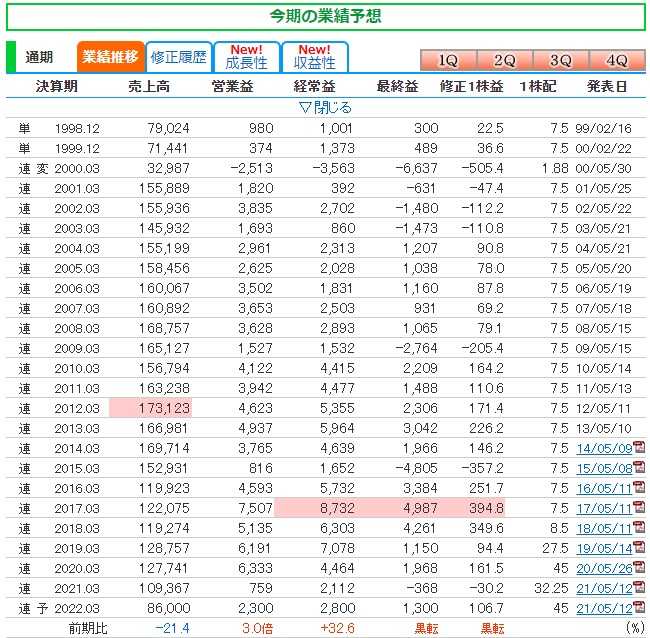Follow the 21/05/12 link in the 2021.03 row
This screenshot has height=638, width=650.
[603, 589]
